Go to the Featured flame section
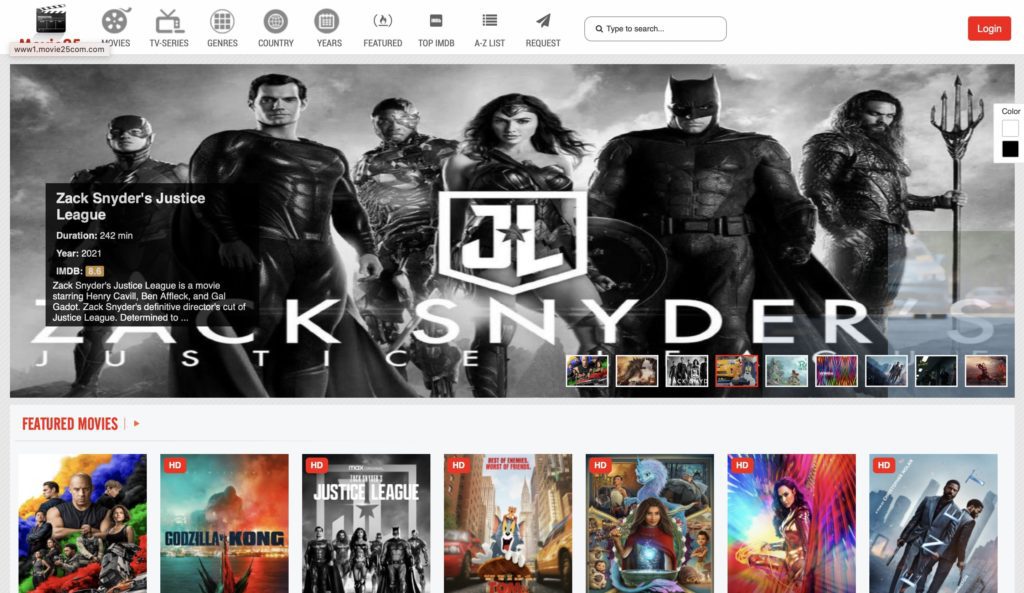The height and width of the screenshot is (593, 1024). click(x=383, y=27)
